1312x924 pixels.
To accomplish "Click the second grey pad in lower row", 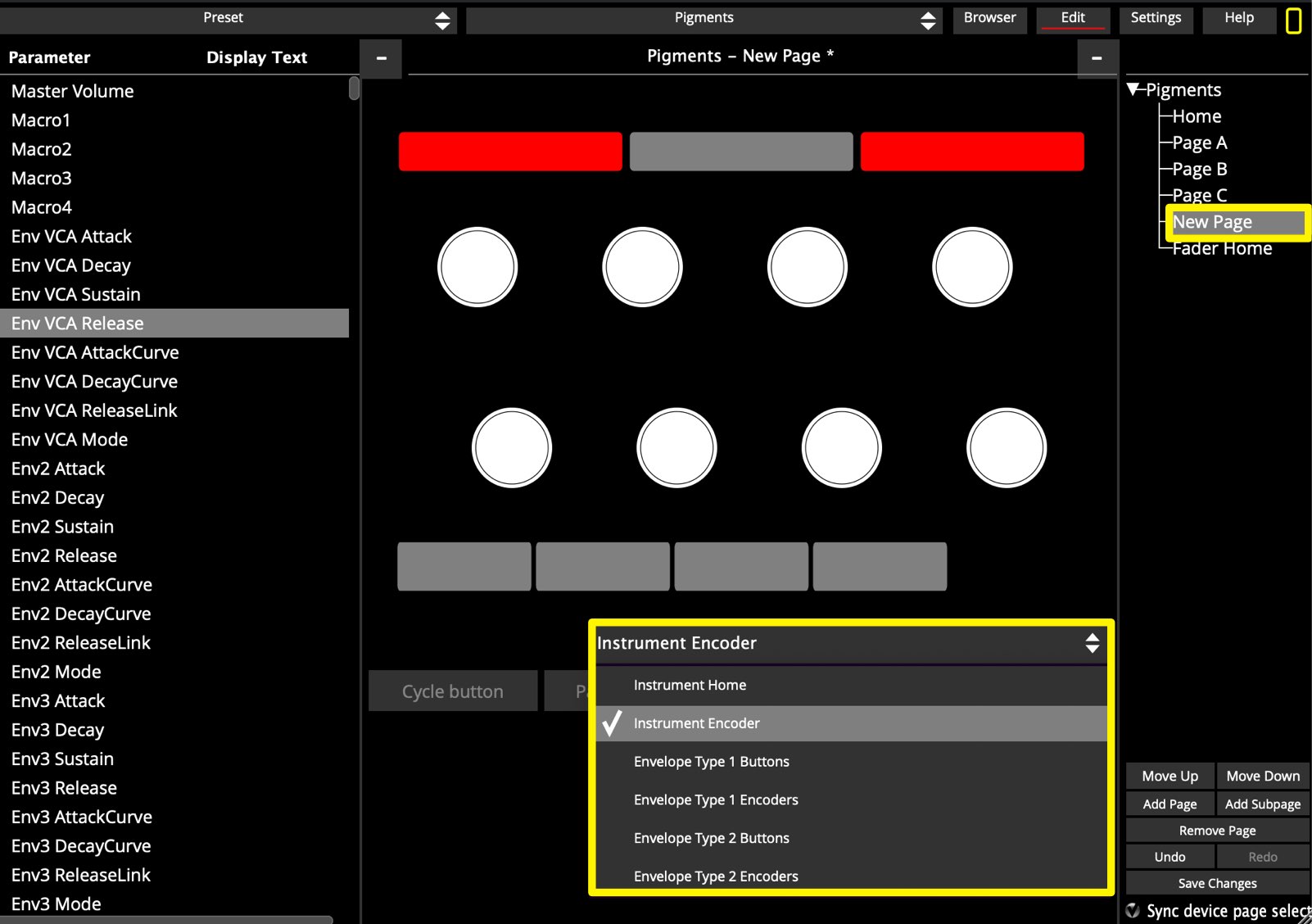I will pos(603,566).
